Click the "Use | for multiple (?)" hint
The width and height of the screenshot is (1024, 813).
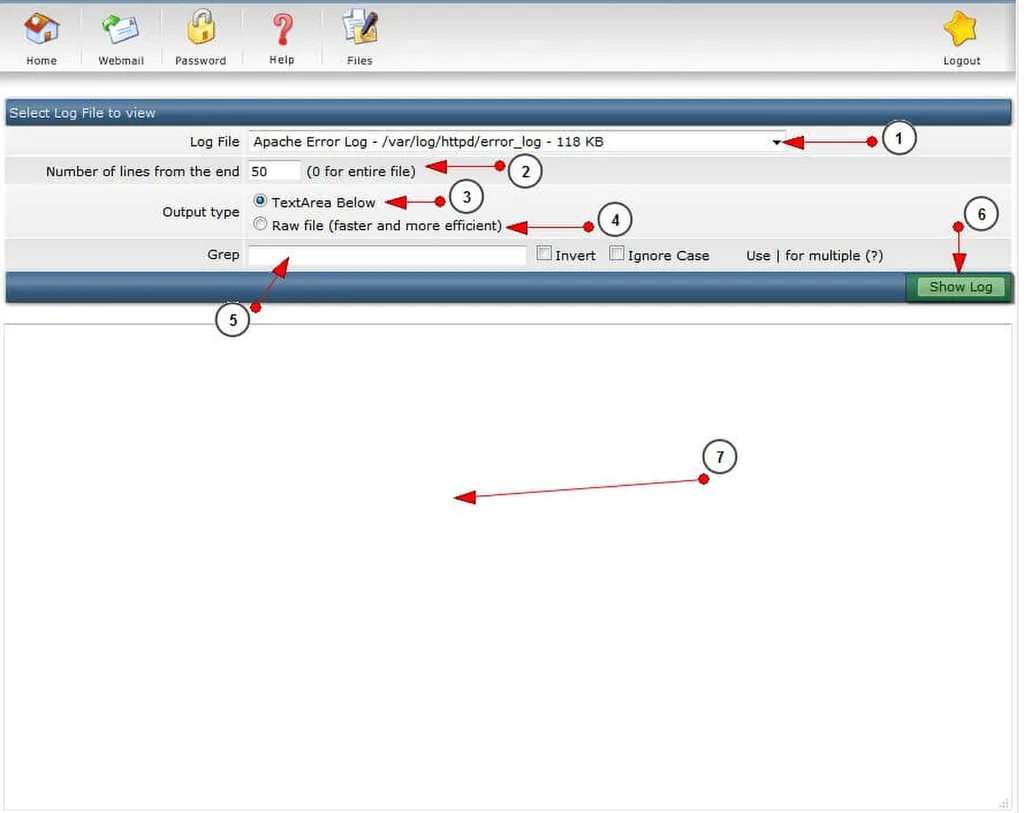[814, 255]
